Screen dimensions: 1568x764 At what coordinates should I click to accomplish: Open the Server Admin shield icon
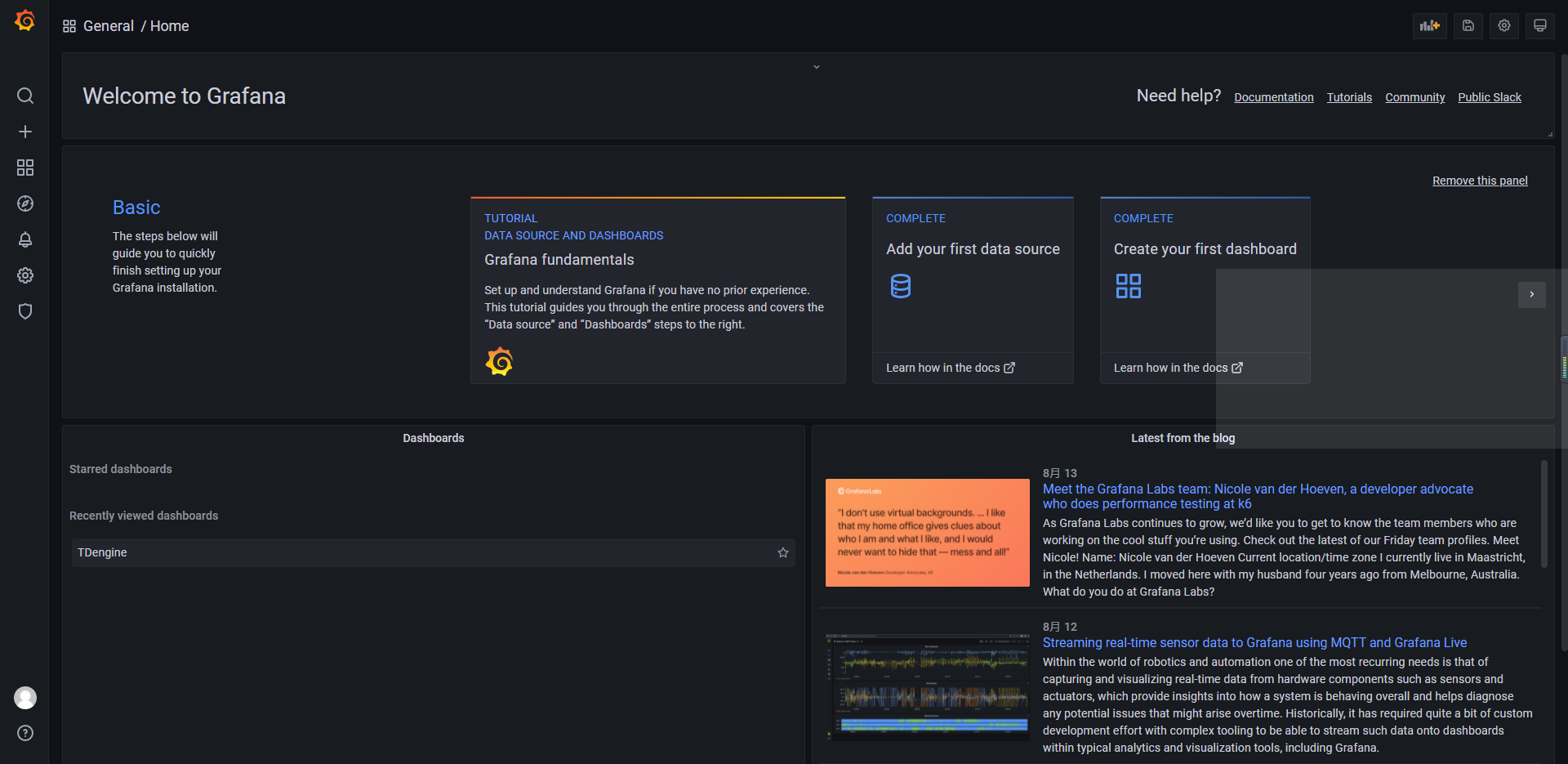25,311
